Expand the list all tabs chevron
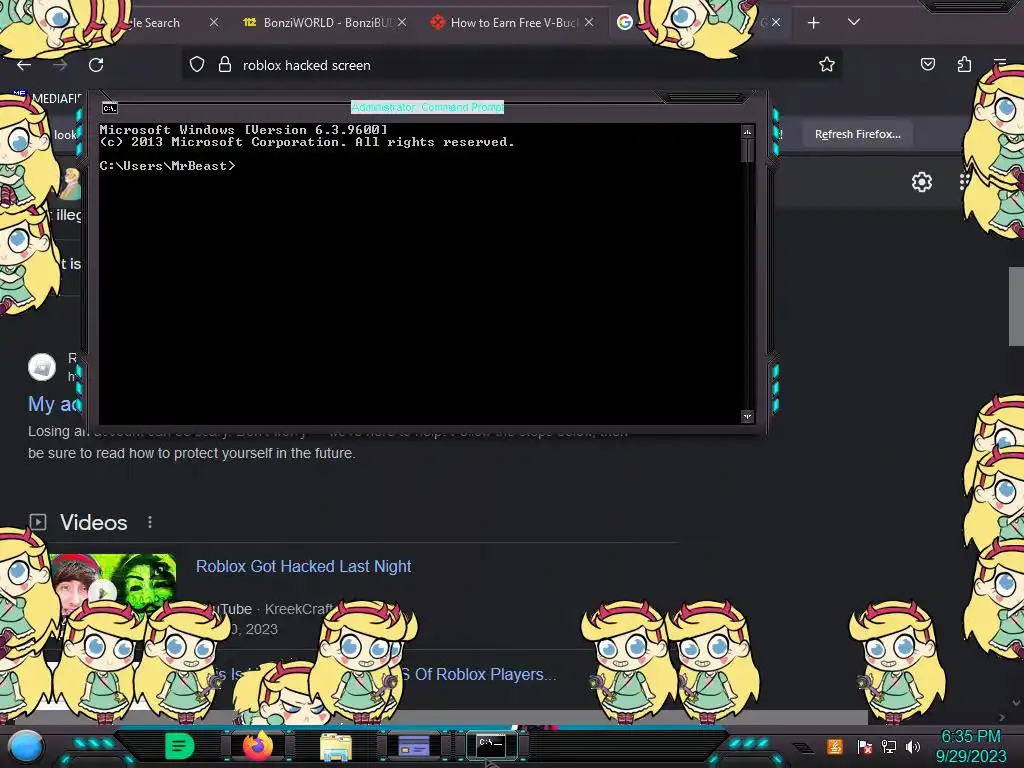1024x768 pixels. 854,22
